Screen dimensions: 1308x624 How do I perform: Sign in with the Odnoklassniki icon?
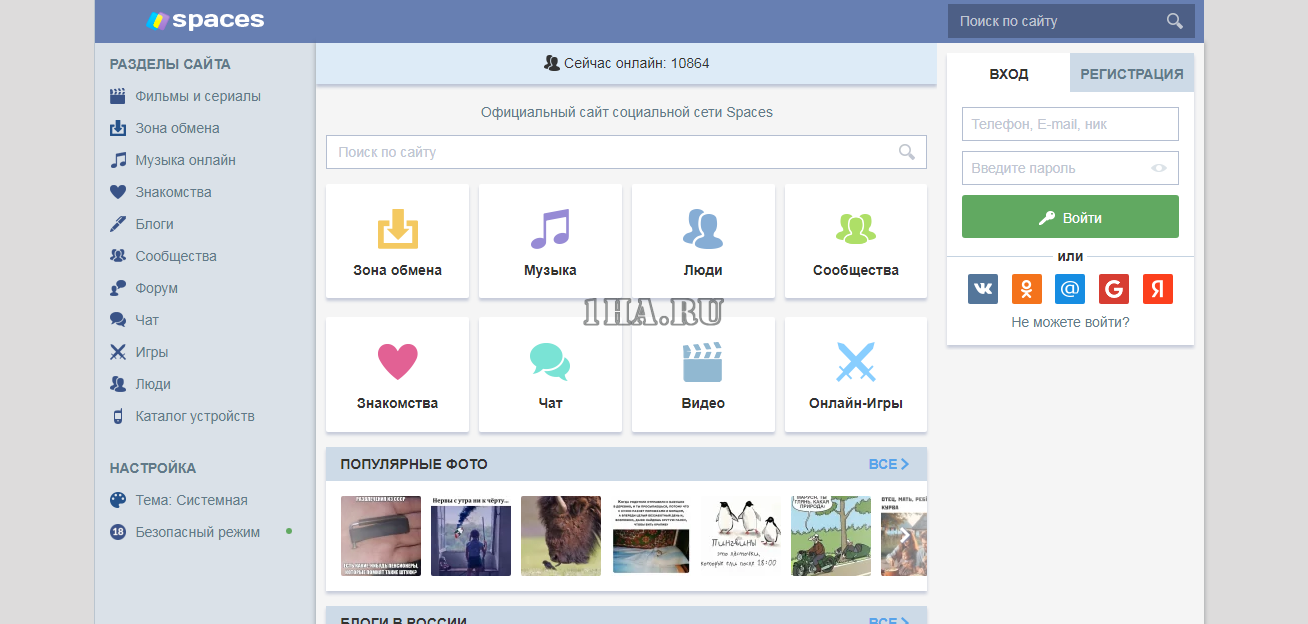pos(1026,289)
